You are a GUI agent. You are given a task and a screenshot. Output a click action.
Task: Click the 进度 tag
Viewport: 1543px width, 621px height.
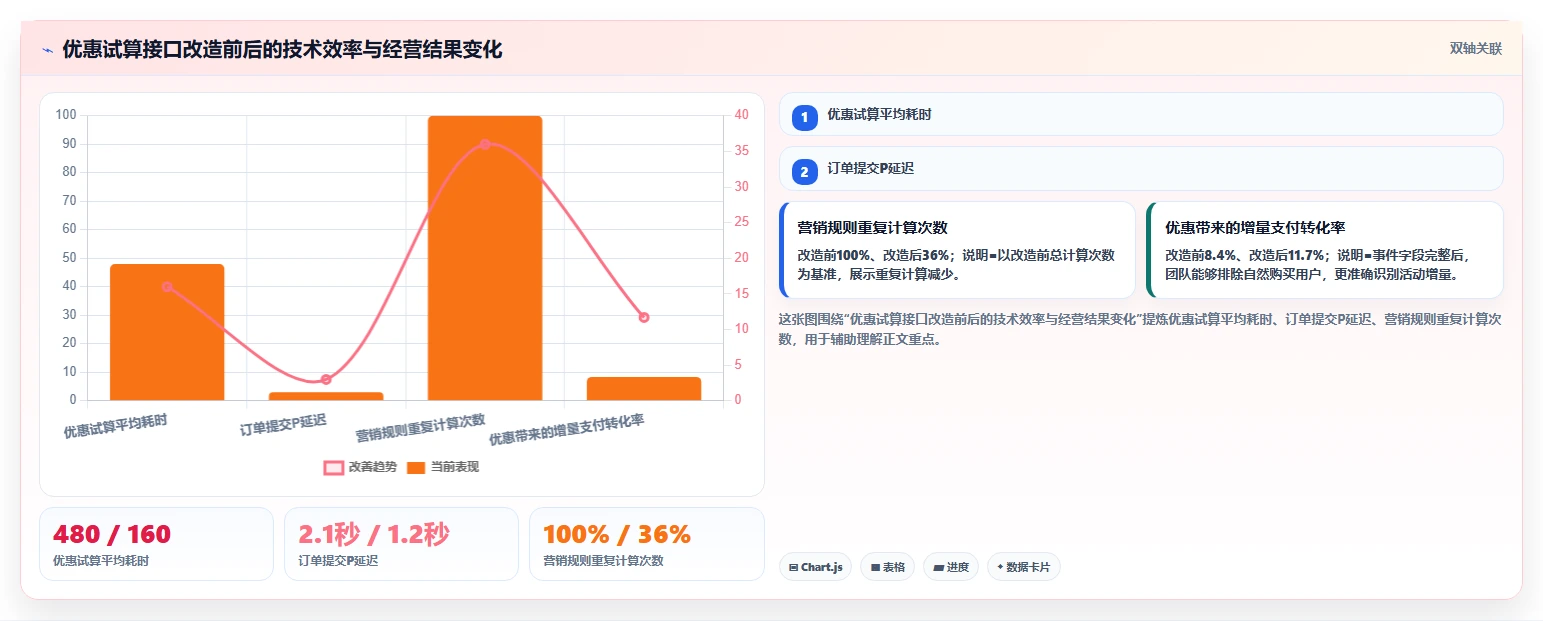[x=951, y=567]
